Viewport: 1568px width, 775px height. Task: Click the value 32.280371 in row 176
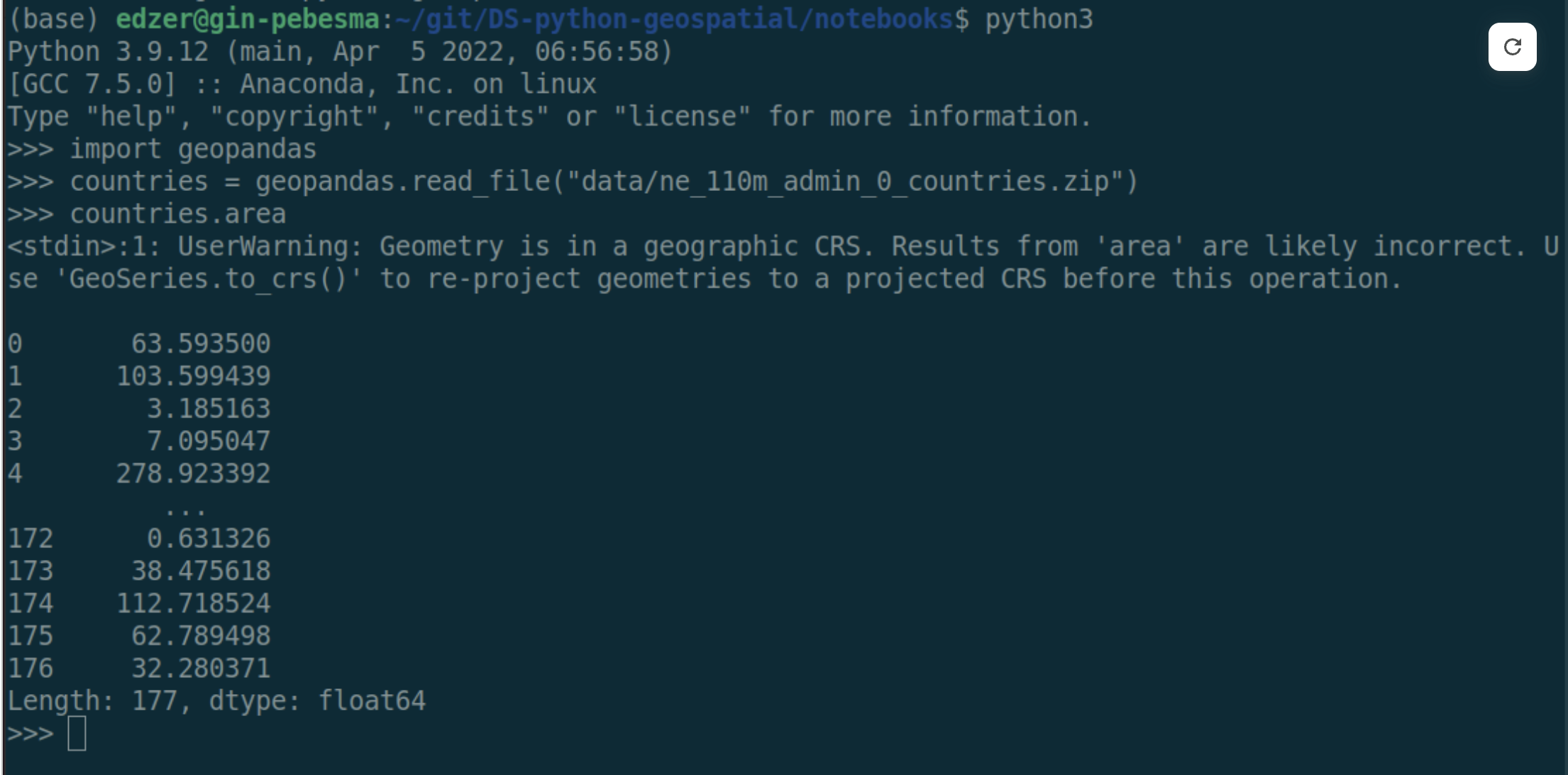click(x=201, y=668)
